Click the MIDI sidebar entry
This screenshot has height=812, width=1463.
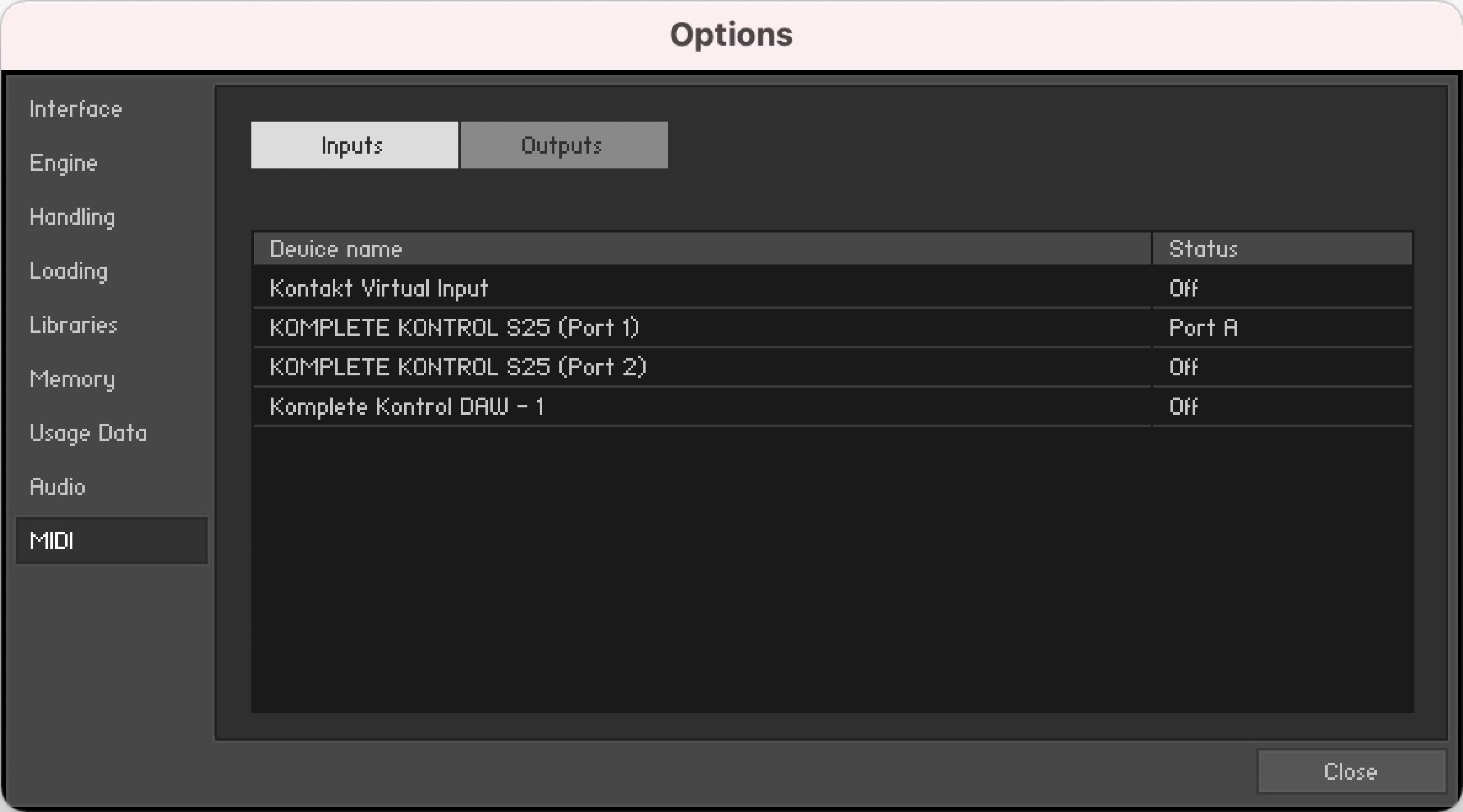point(111,541)
